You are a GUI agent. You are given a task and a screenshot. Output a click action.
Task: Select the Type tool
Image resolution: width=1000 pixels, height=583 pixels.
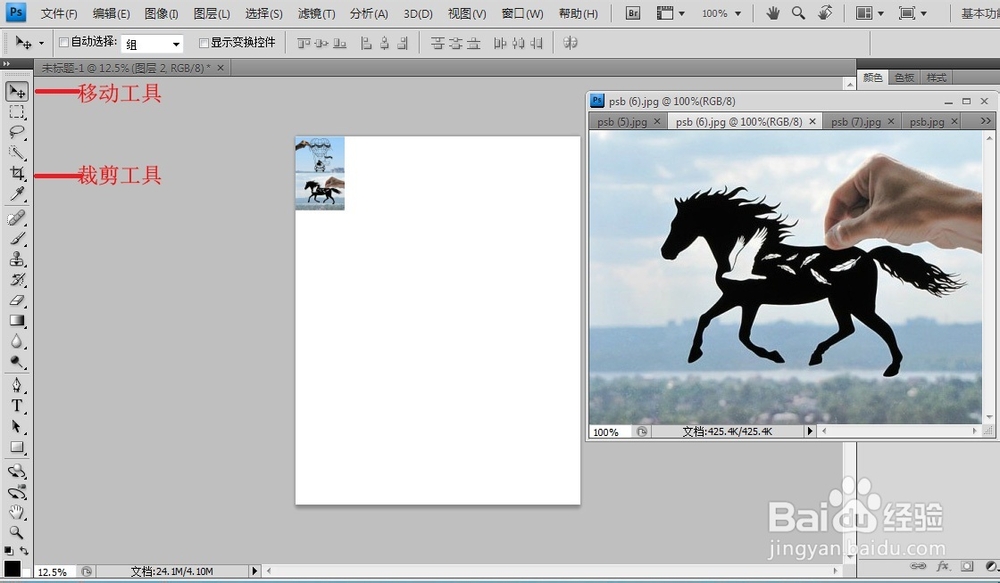click(17, 406)
